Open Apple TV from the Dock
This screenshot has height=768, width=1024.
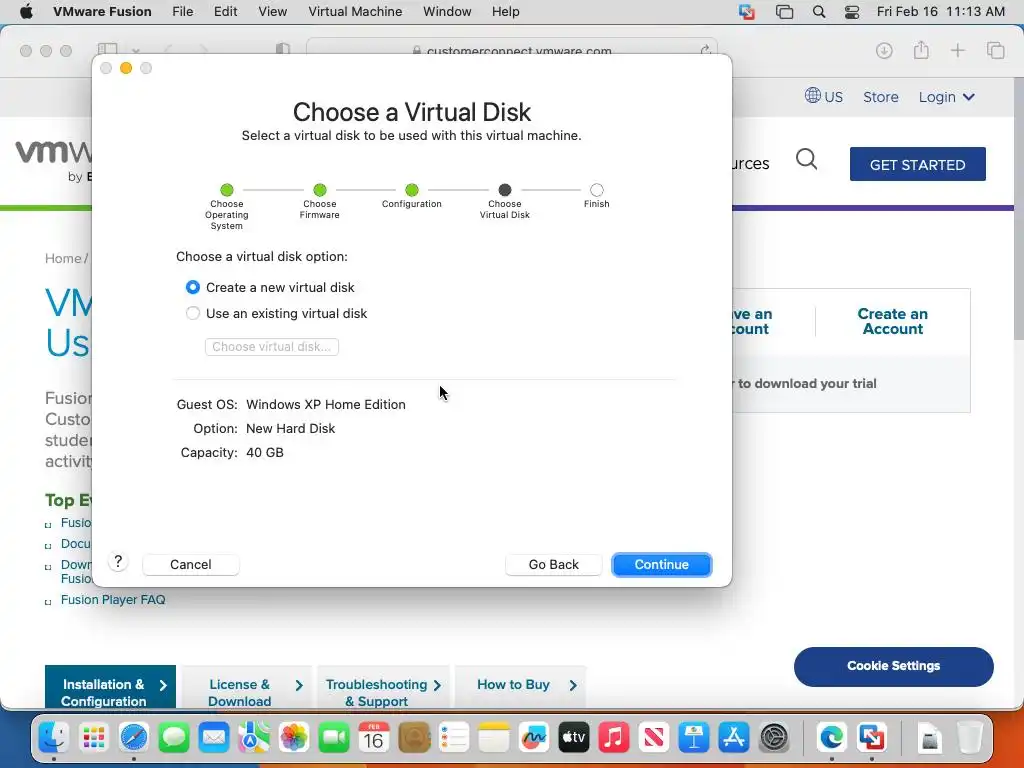(x=574, y=737)
